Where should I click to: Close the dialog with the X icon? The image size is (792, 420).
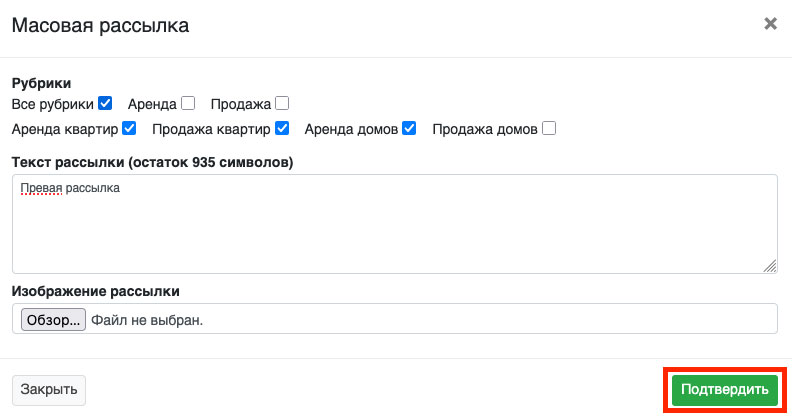click(770, 24)
